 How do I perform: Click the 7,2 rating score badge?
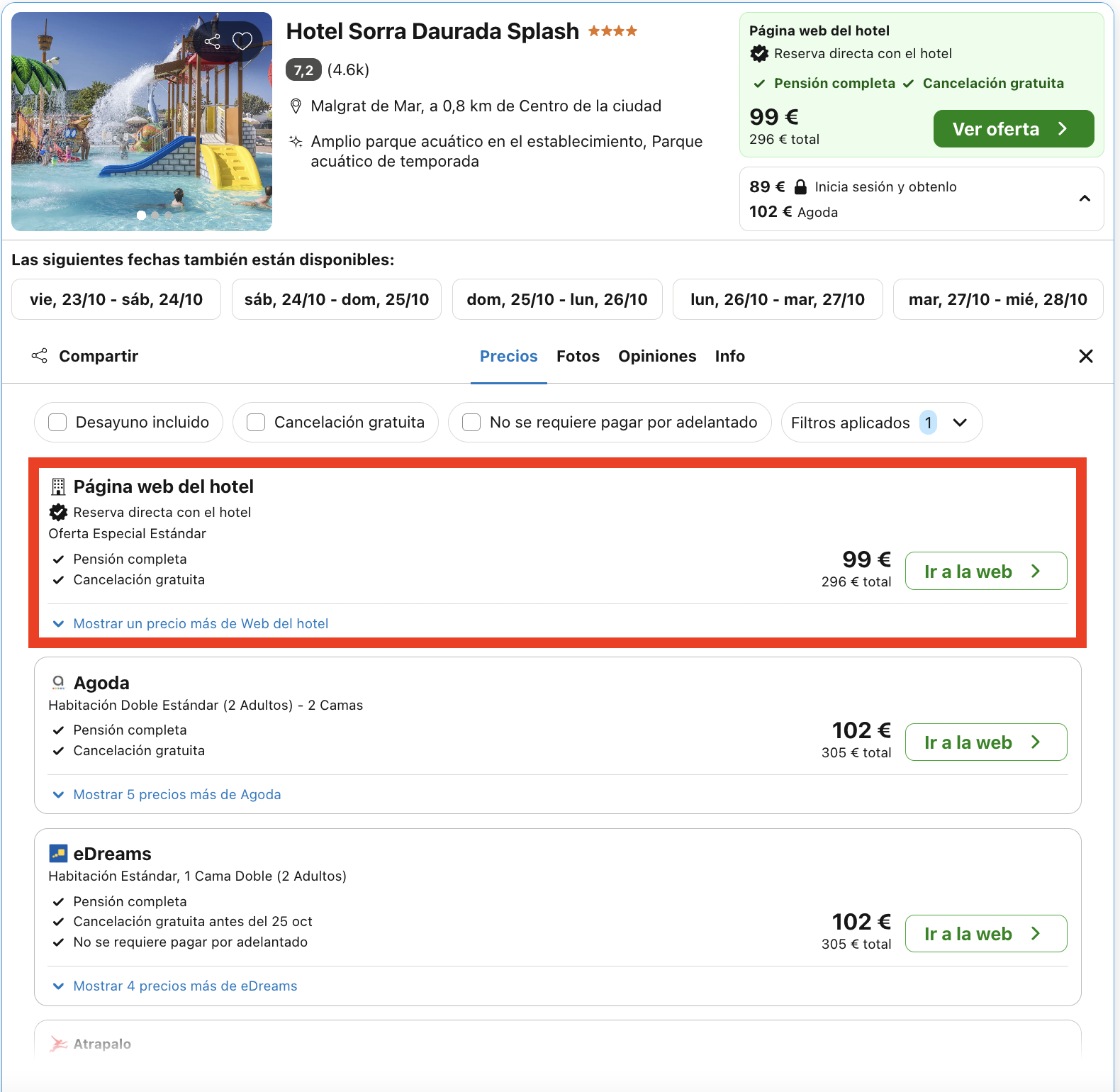coord(303,69)
